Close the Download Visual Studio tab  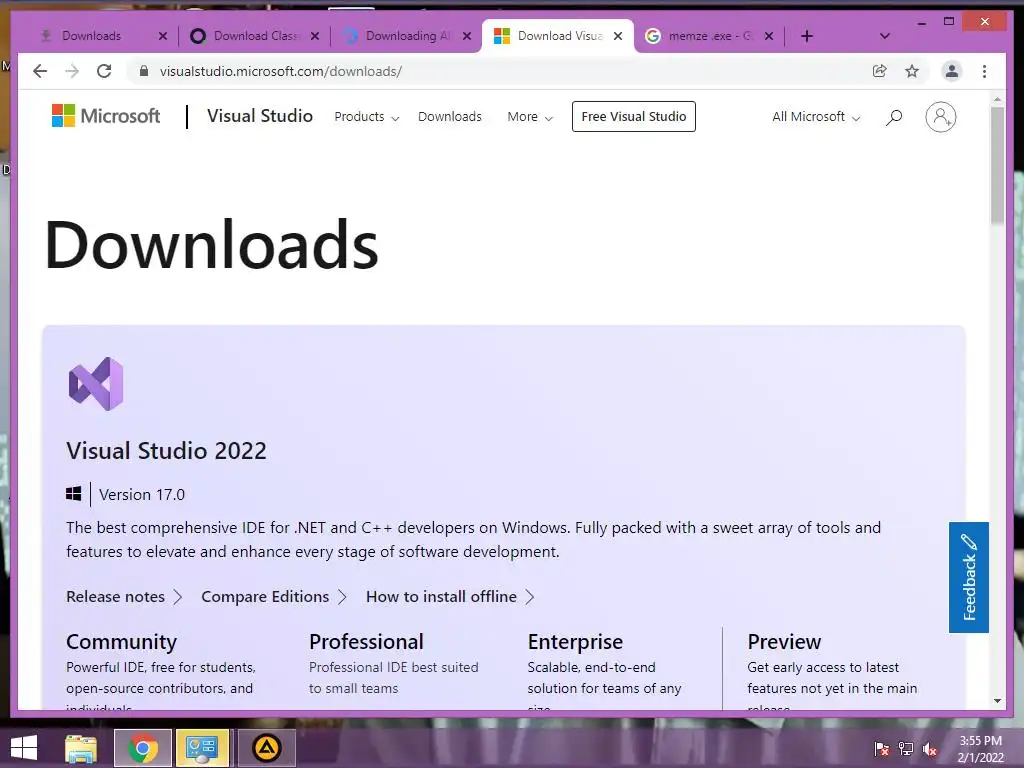(x=618, y=36)
